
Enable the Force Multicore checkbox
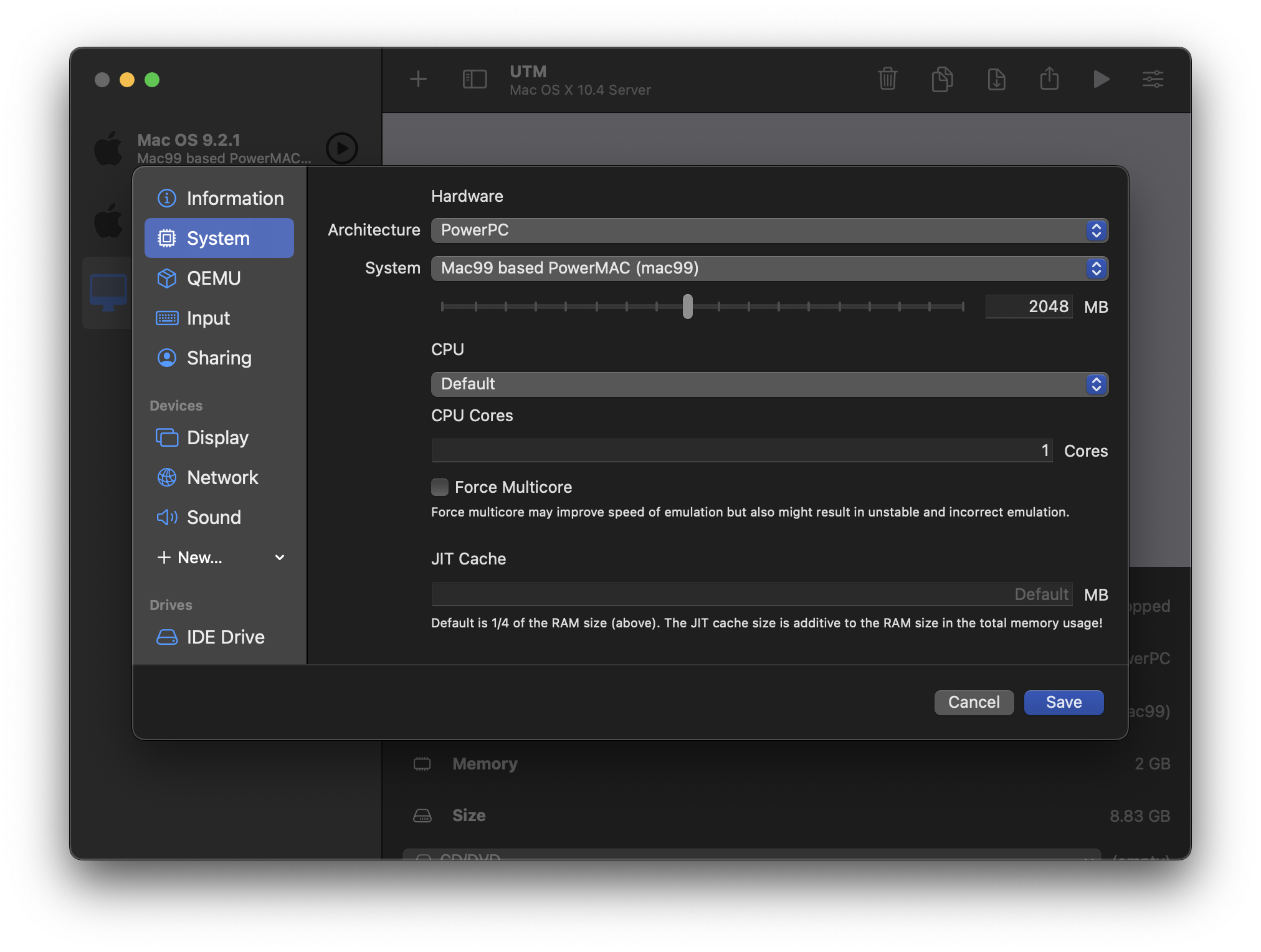click(x=440, y=487)
